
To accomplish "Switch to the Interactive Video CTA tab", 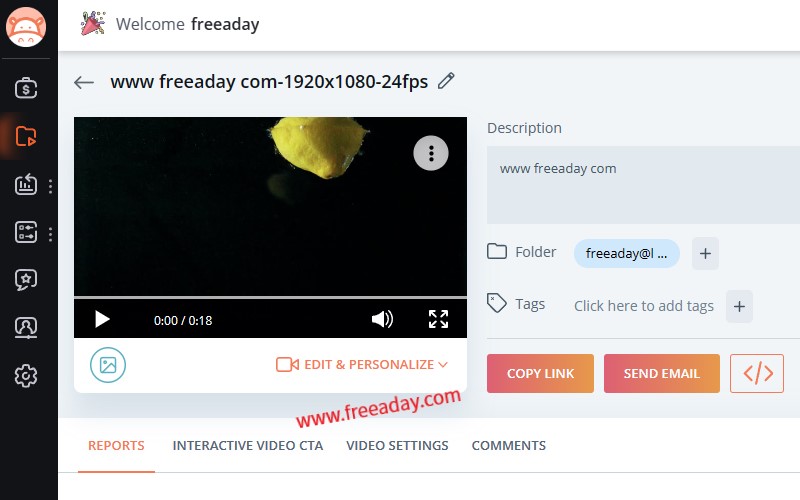I will pyautogui.click(x=247, y=445).
